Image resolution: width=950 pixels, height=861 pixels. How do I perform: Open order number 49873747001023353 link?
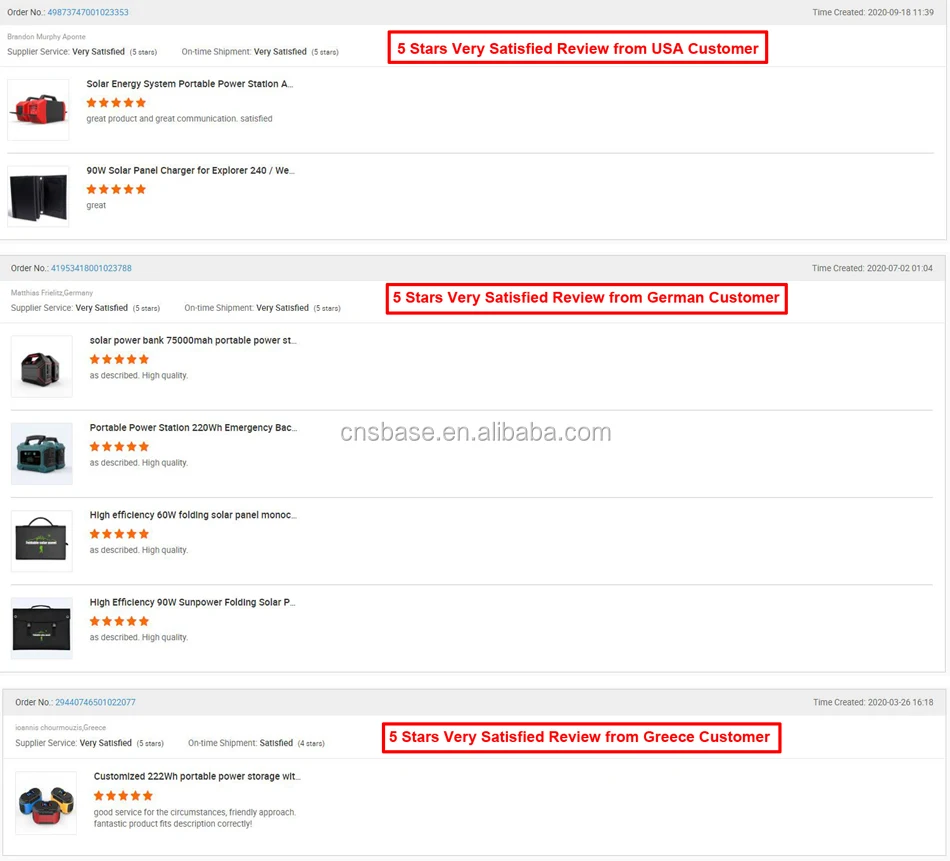tap(88, 12)
